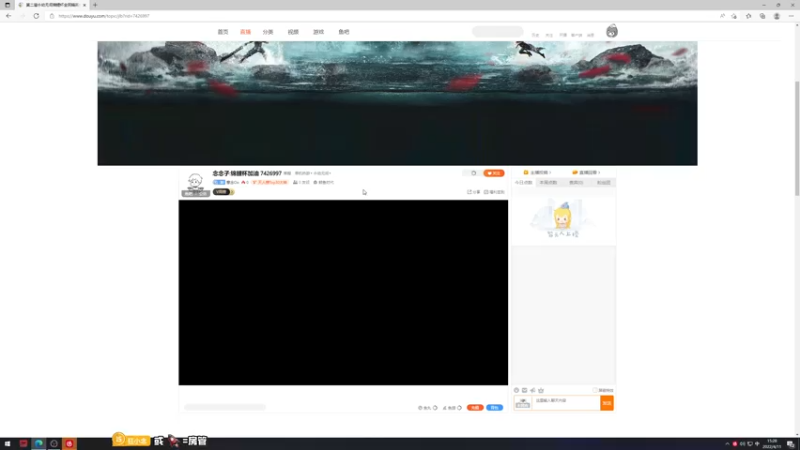Viewport: 800px width, 450px height.
Task: Click the horn icon in the chat toolbar
Action: (x=533, y=390)
